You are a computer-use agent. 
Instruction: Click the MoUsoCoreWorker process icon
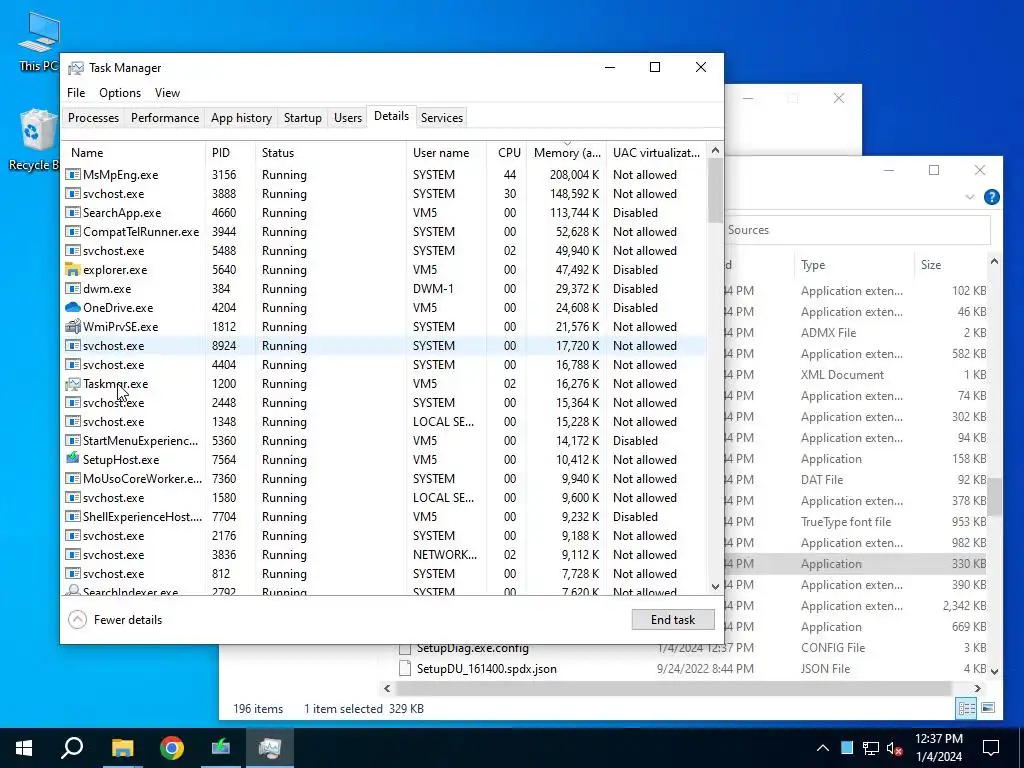coord(72,479)
